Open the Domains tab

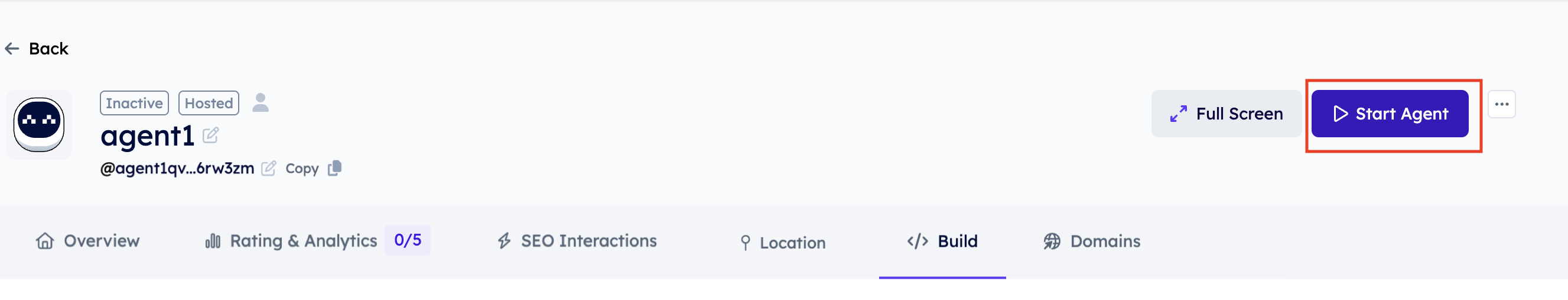coord(1092,241)
